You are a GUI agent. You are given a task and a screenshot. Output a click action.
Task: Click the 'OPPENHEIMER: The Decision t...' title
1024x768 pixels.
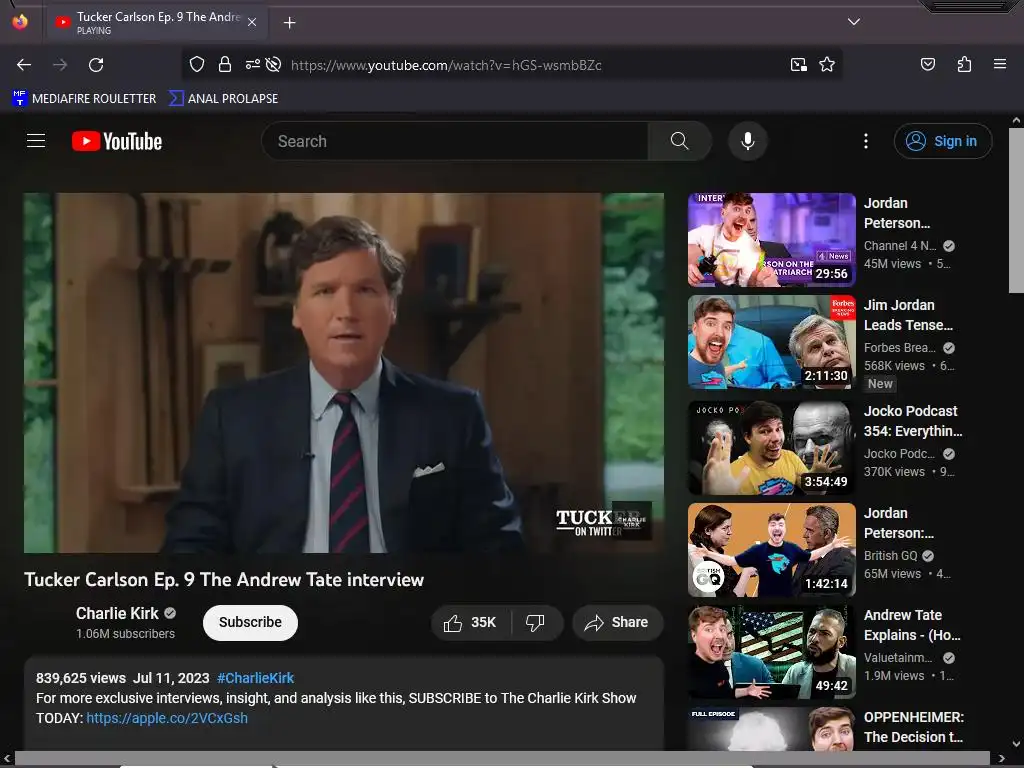coord(914,727)
